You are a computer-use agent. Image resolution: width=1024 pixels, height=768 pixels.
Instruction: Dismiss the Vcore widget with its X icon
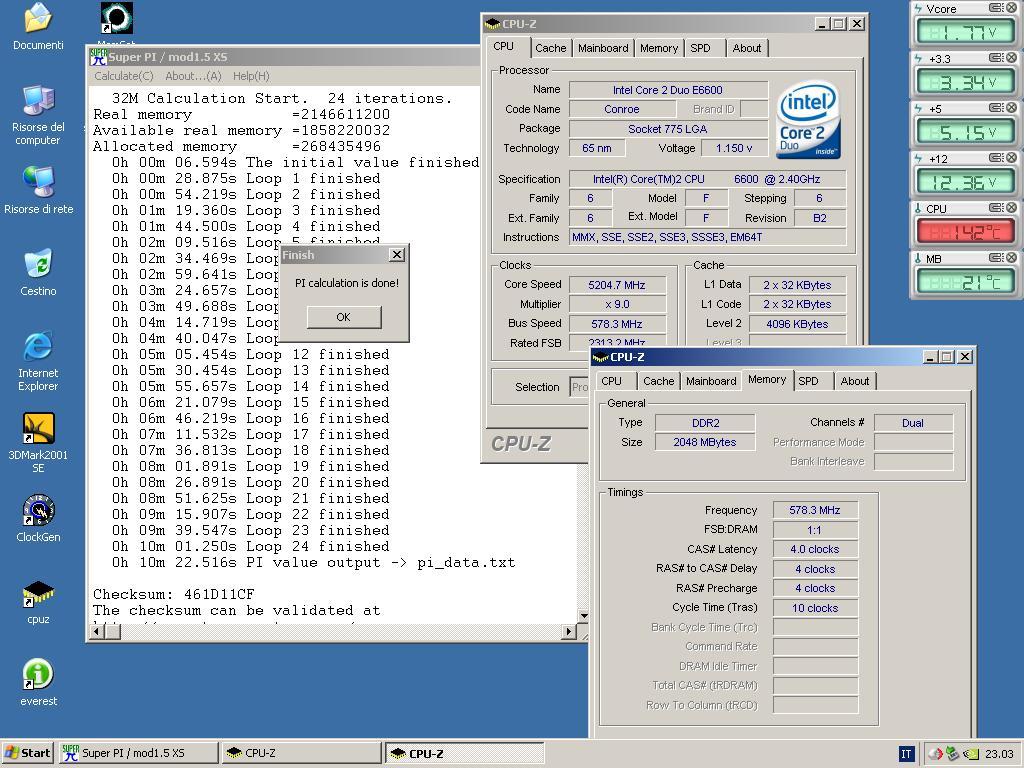click(x=1011, y=8)
